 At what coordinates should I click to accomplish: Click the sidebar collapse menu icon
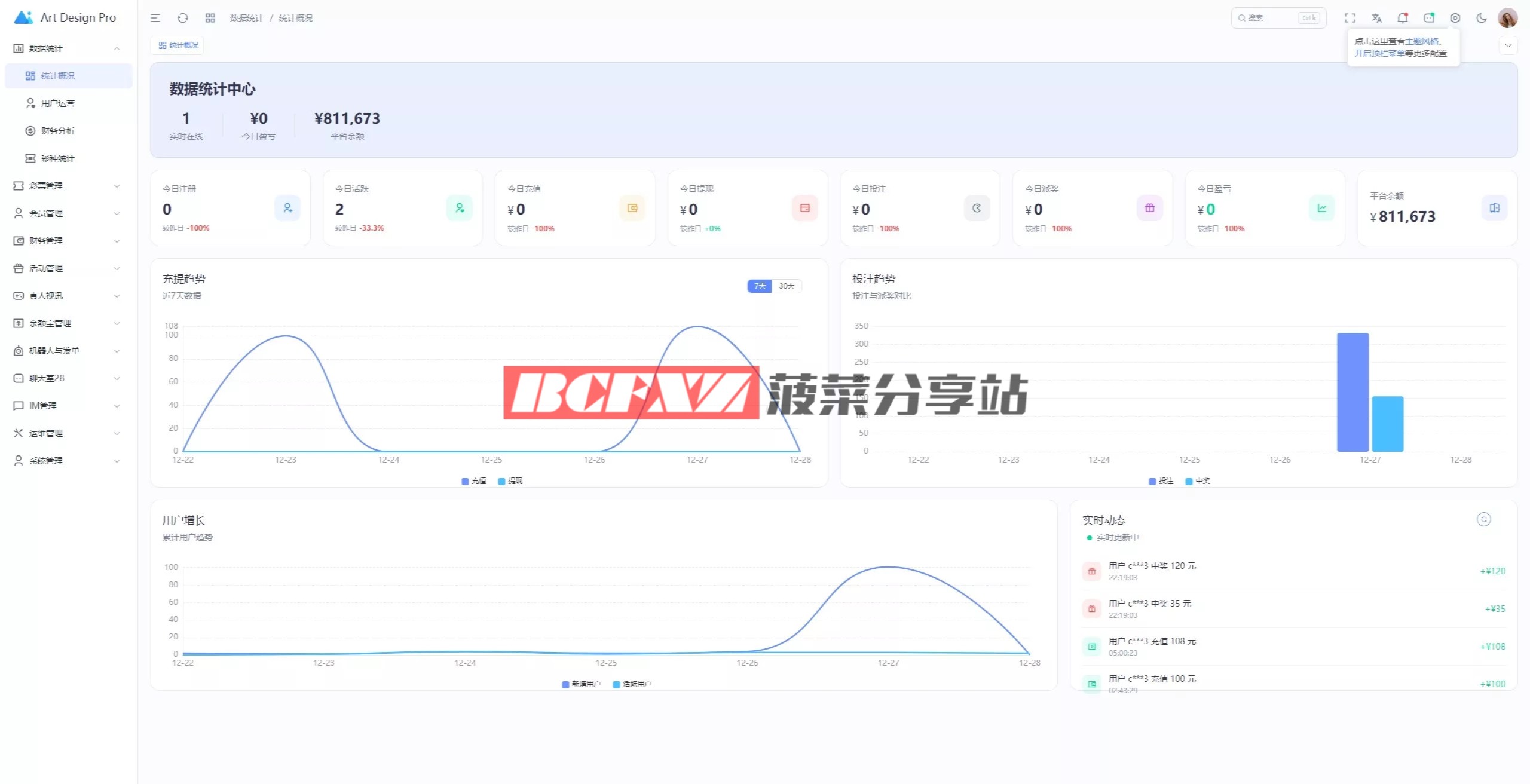coord(155,18)
